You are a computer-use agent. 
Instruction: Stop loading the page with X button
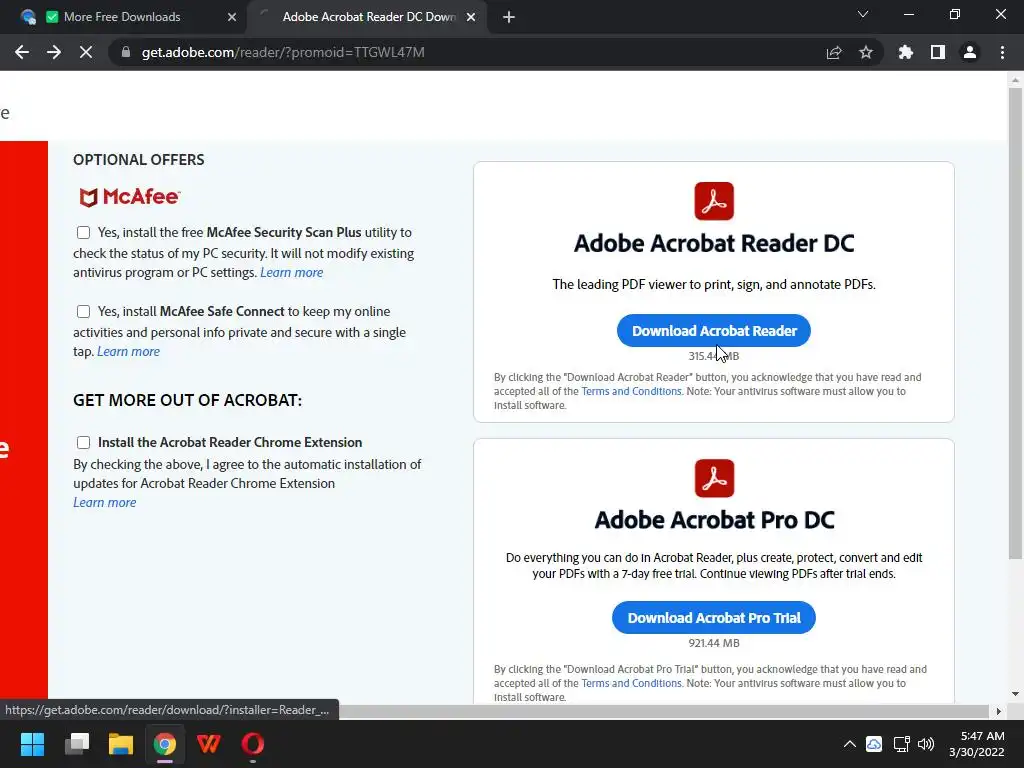click(x=86, y=52)
